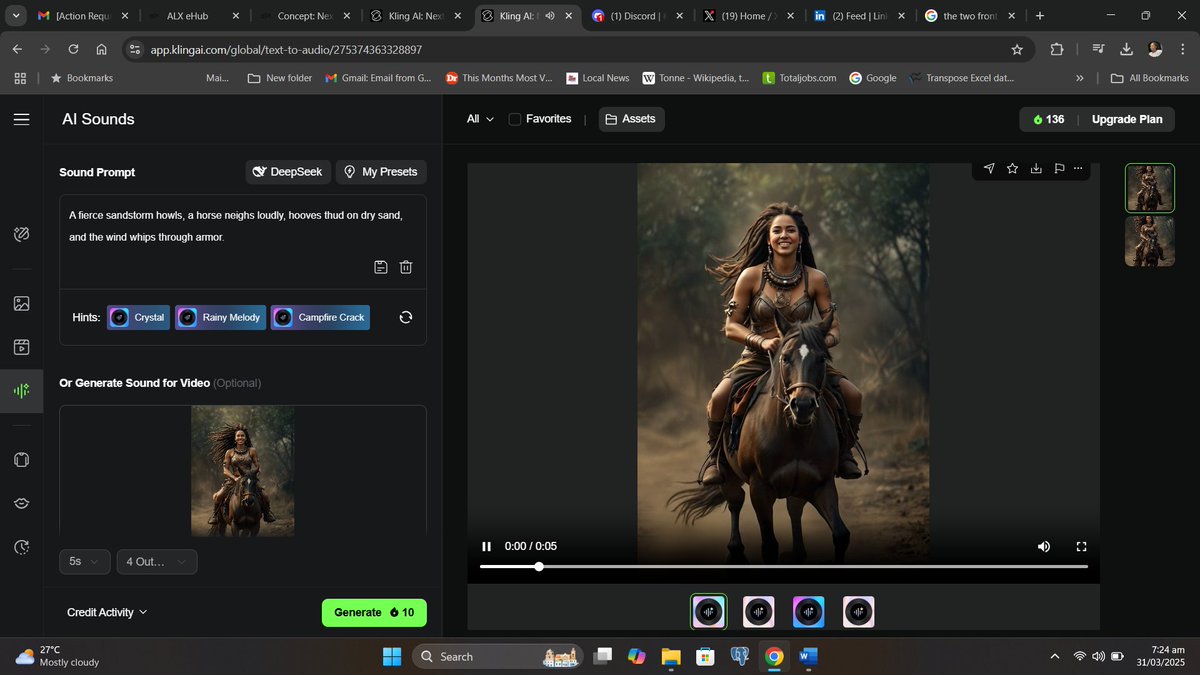Open the AI Videos sidebar icon

pos(21,347)
